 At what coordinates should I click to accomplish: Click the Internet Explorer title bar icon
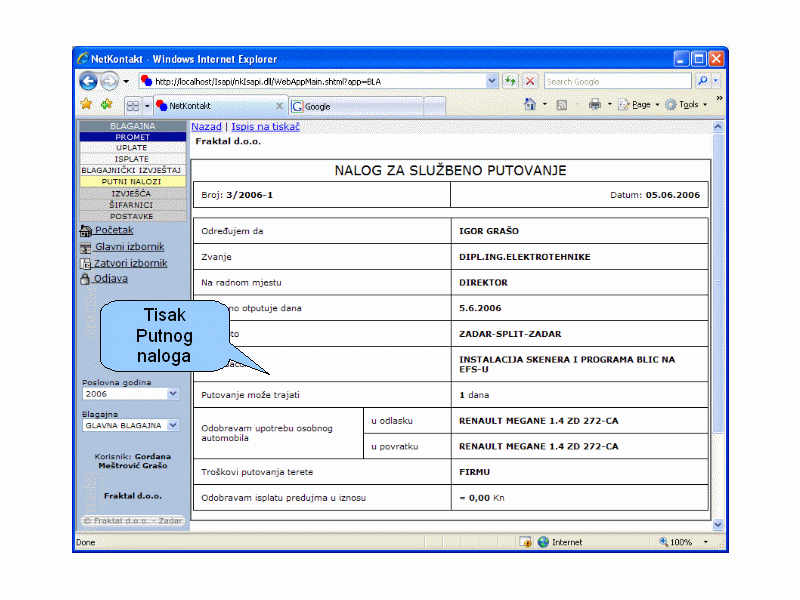click(x=82, y=59)
